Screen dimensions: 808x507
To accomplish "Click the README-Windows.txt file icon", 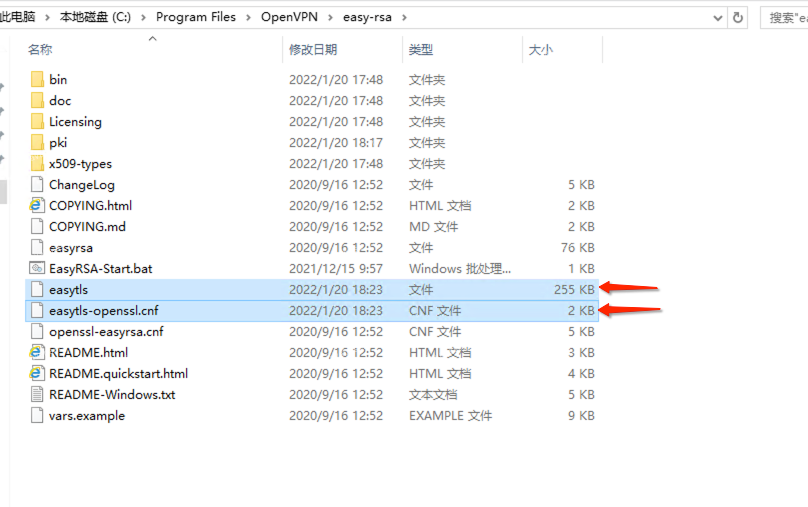I will pos(37,395).
